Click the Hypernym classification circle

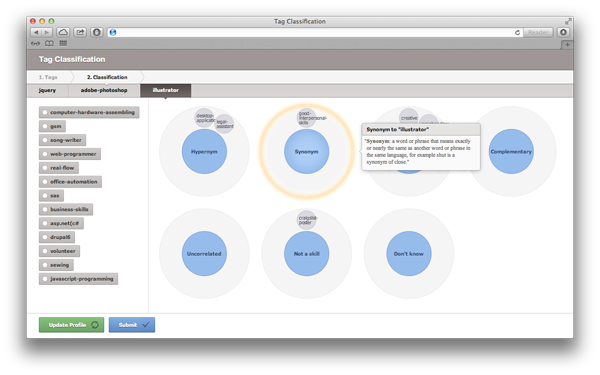204,152
